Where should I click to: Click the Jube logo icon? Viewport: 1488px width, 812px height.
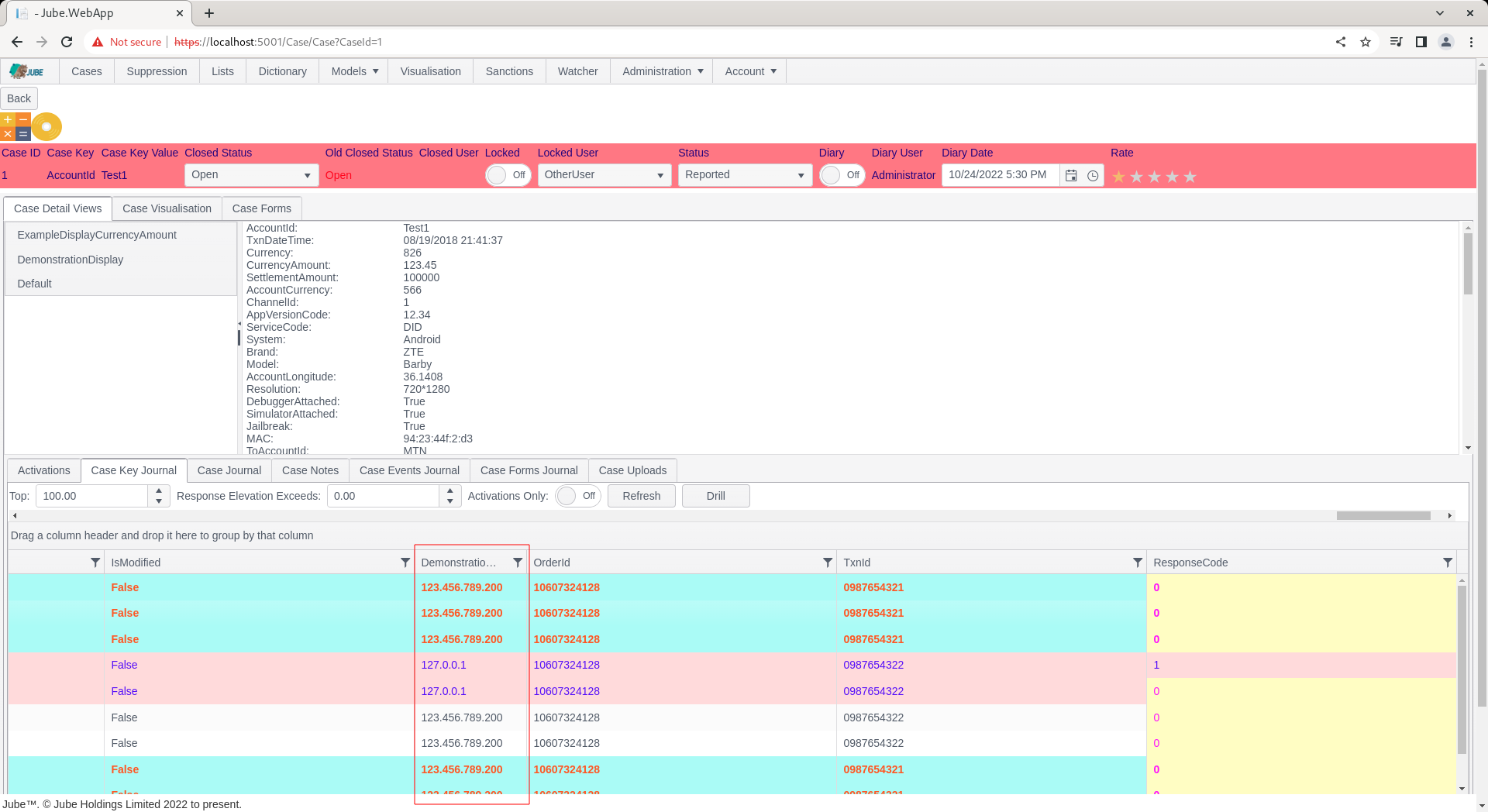point(26,71)
